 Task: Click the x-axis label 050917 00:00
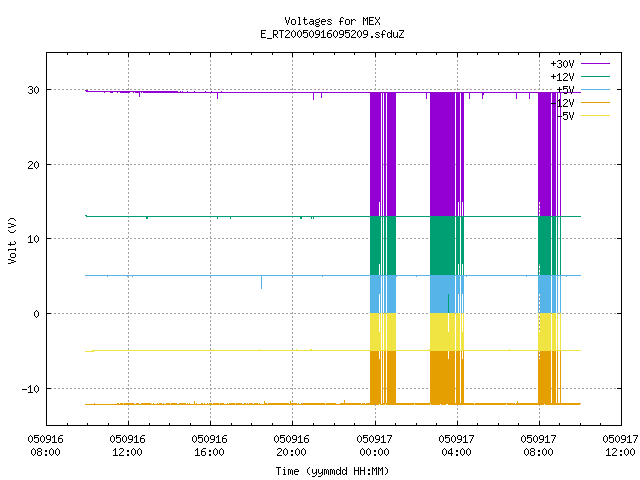(374, 446)
